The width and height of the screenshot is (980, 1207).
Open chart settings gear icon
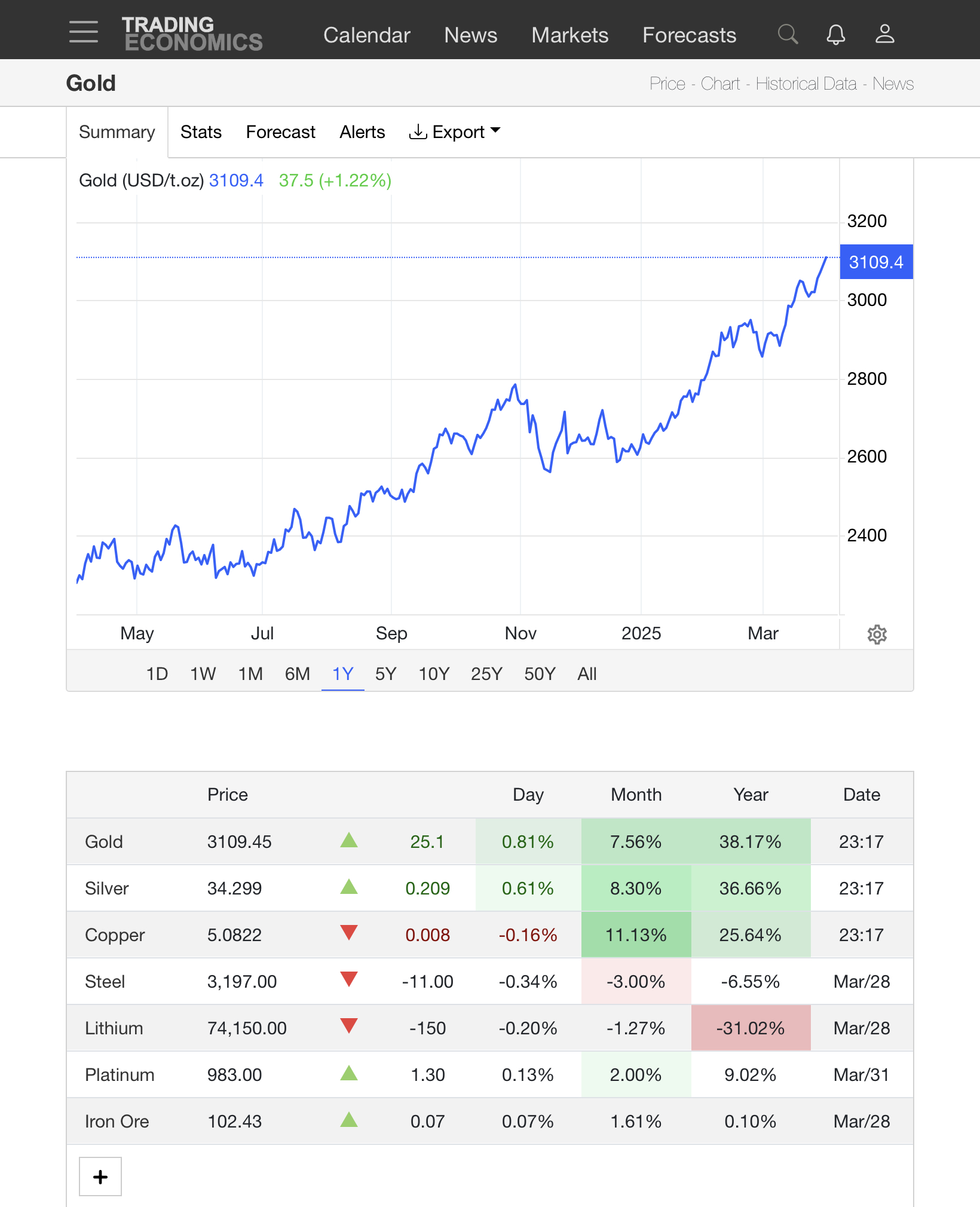coord(877,634)
